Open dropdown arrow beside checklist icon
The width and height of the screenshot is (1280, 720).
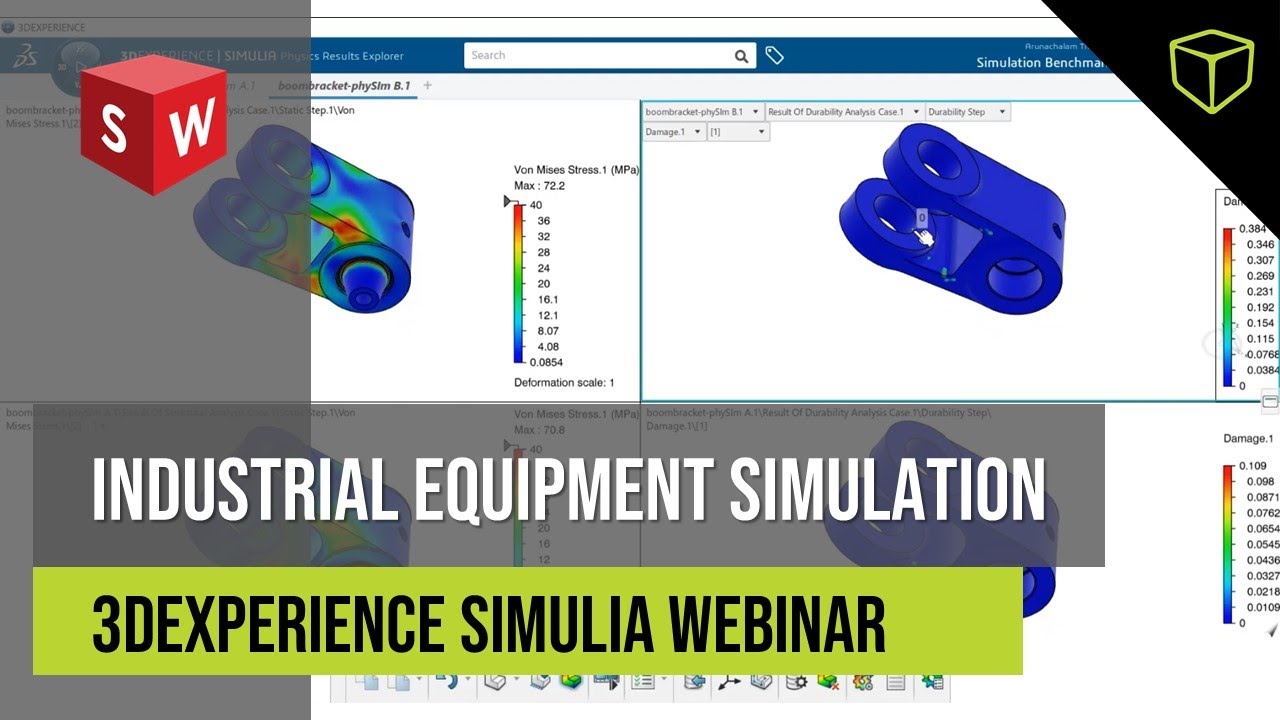click(x=662, y=679)
